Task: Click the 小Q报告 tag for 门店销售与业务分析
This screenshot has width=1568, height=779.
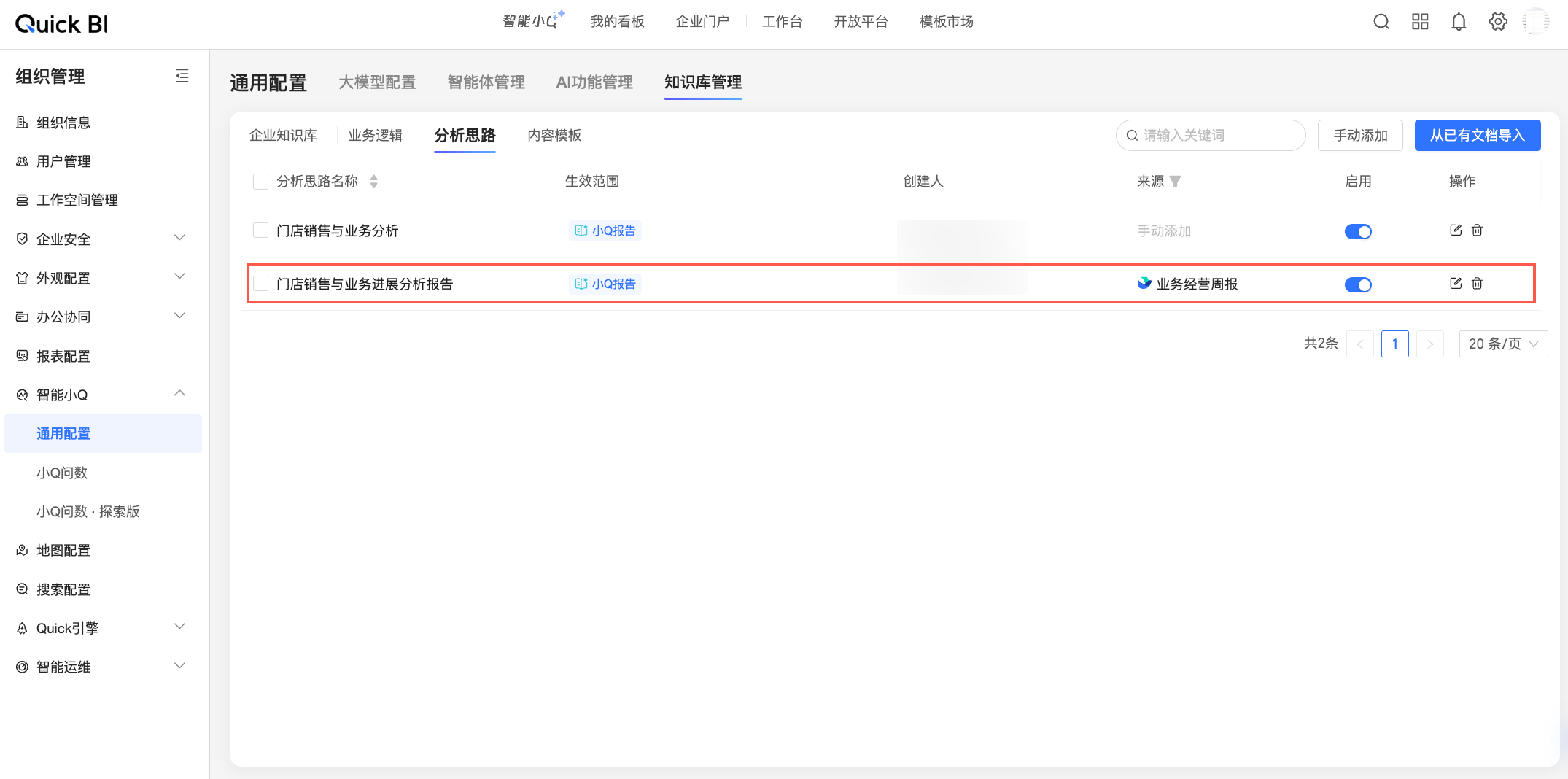Action: (605, 230)
